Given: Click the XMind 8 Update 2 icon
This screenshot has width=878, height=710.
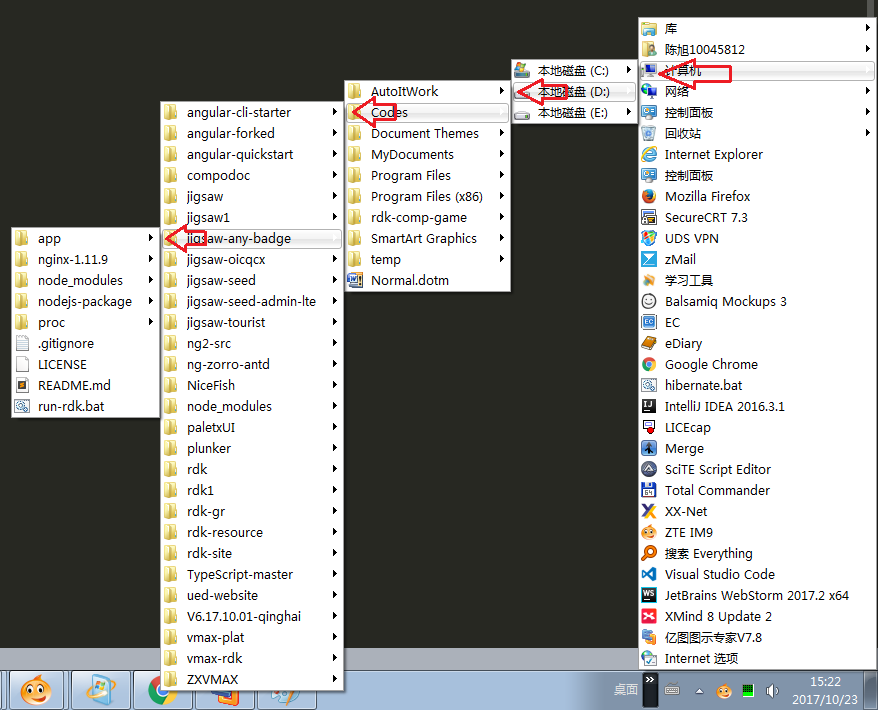Looking at the screenshot, I should (x=648, y=616).
